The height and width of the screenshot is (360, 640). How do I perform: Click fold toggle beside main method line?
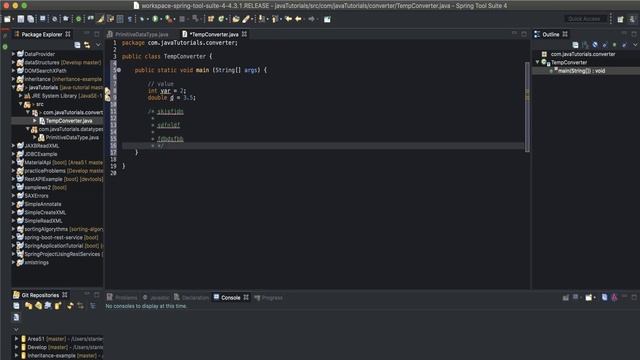tap(119, 70)
